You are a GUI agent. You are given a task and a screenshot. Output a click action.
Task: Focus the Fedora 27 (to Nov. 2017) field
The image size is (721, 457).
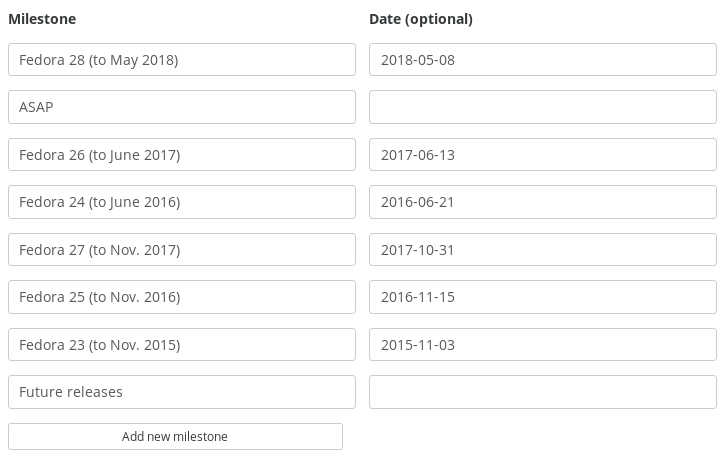182,250
